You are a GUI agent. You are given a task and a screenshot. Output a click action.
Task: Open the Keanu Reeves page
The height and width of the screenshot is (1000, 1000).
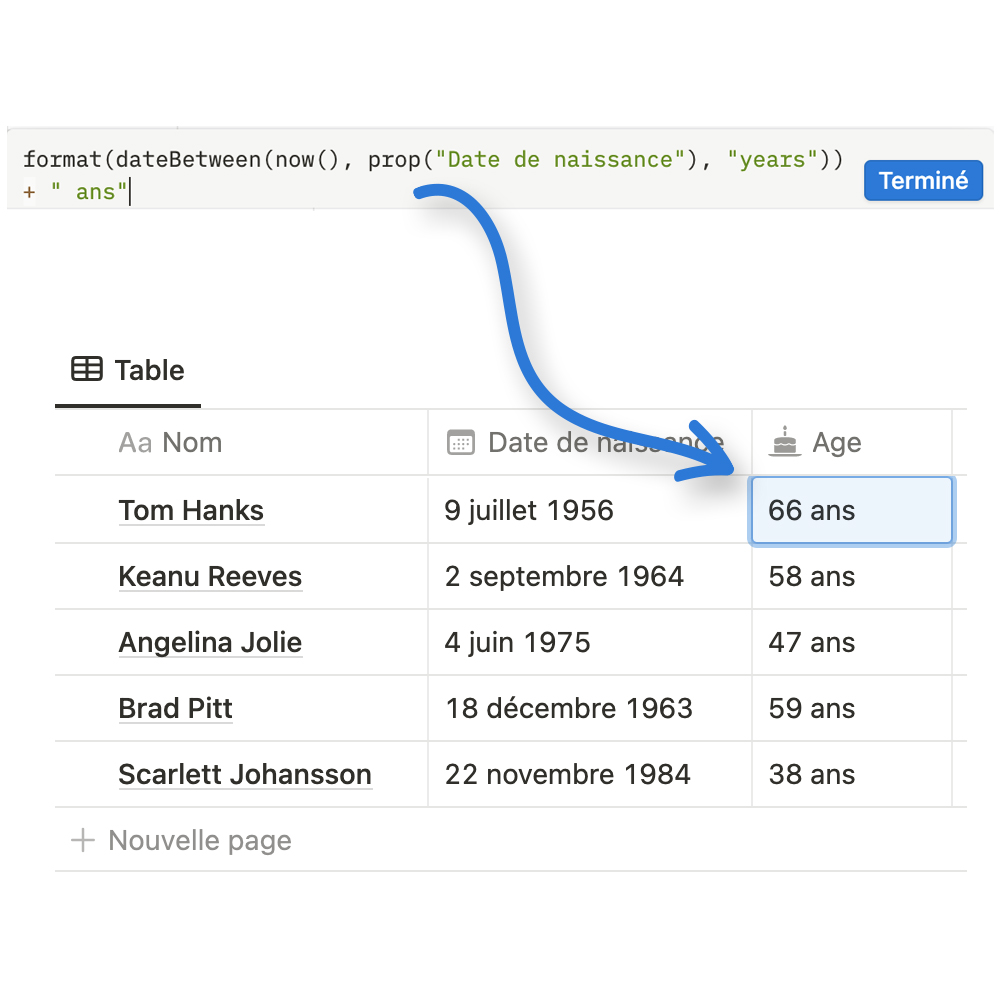pyautogui.click(x=210, y=577)
